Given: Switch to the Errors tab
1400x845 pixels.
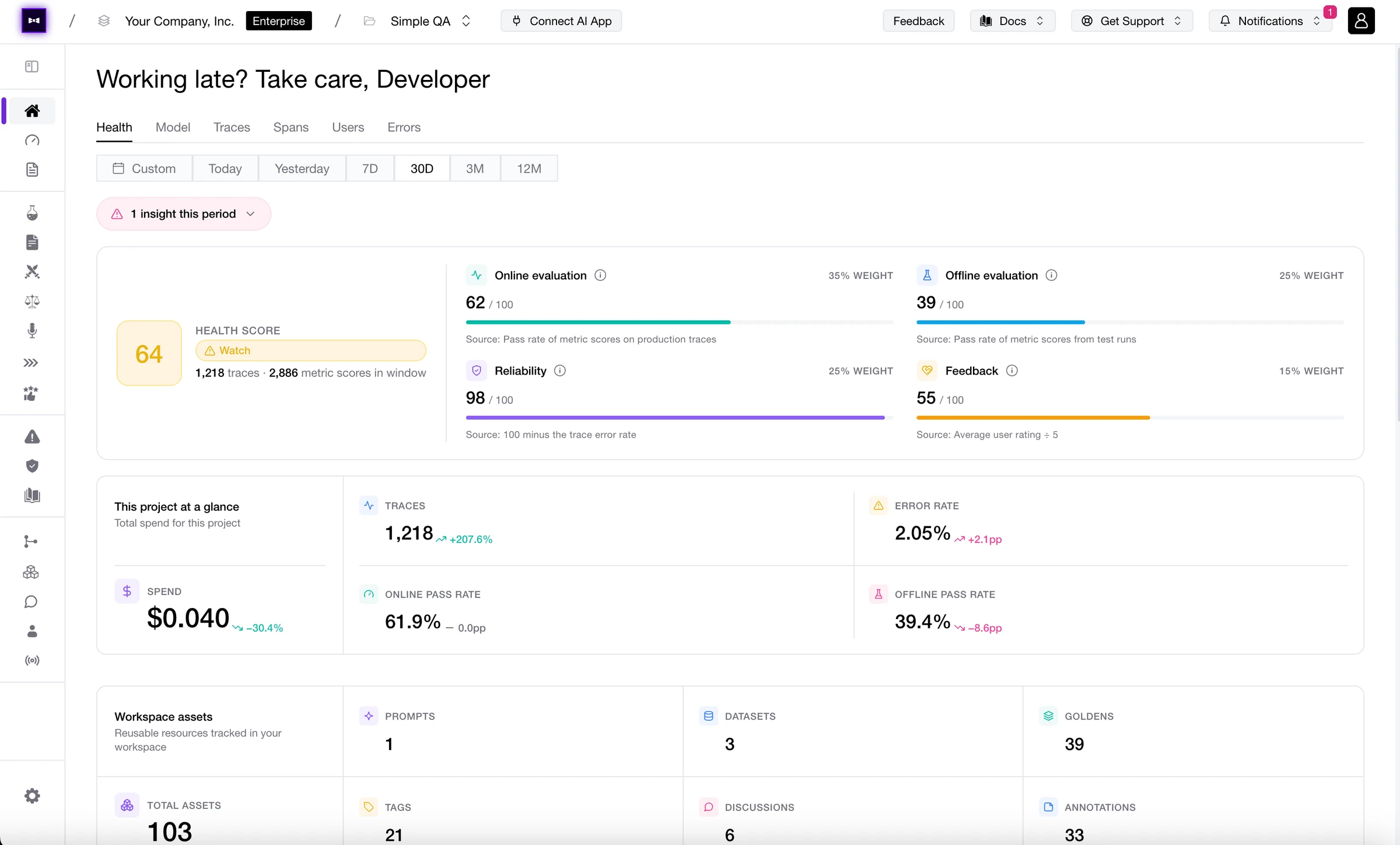Looking at the screenshot, I should tap(404, 127).
